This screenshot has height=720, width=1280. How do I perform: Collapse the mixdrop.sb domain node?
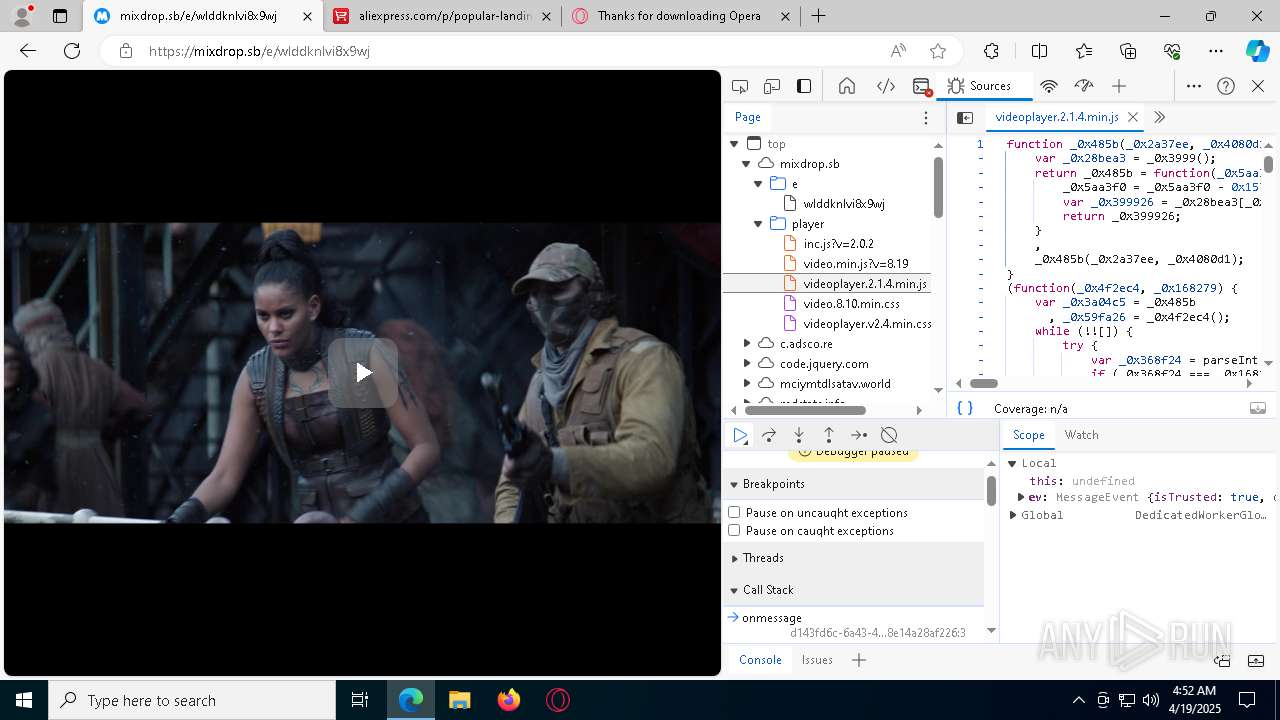pos(746,164)
